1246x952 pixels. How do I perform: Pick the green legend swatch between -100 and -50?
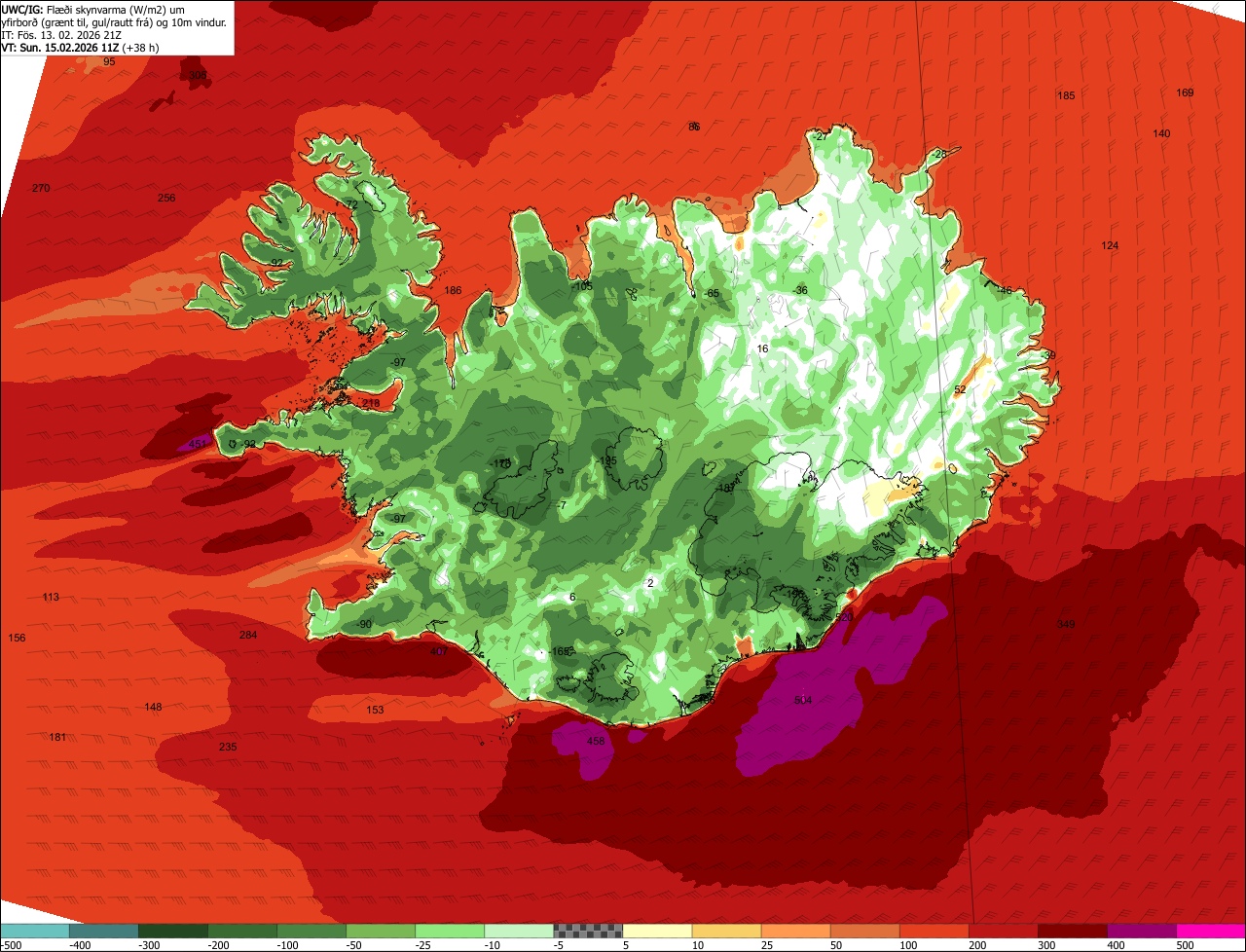[311, 931]
